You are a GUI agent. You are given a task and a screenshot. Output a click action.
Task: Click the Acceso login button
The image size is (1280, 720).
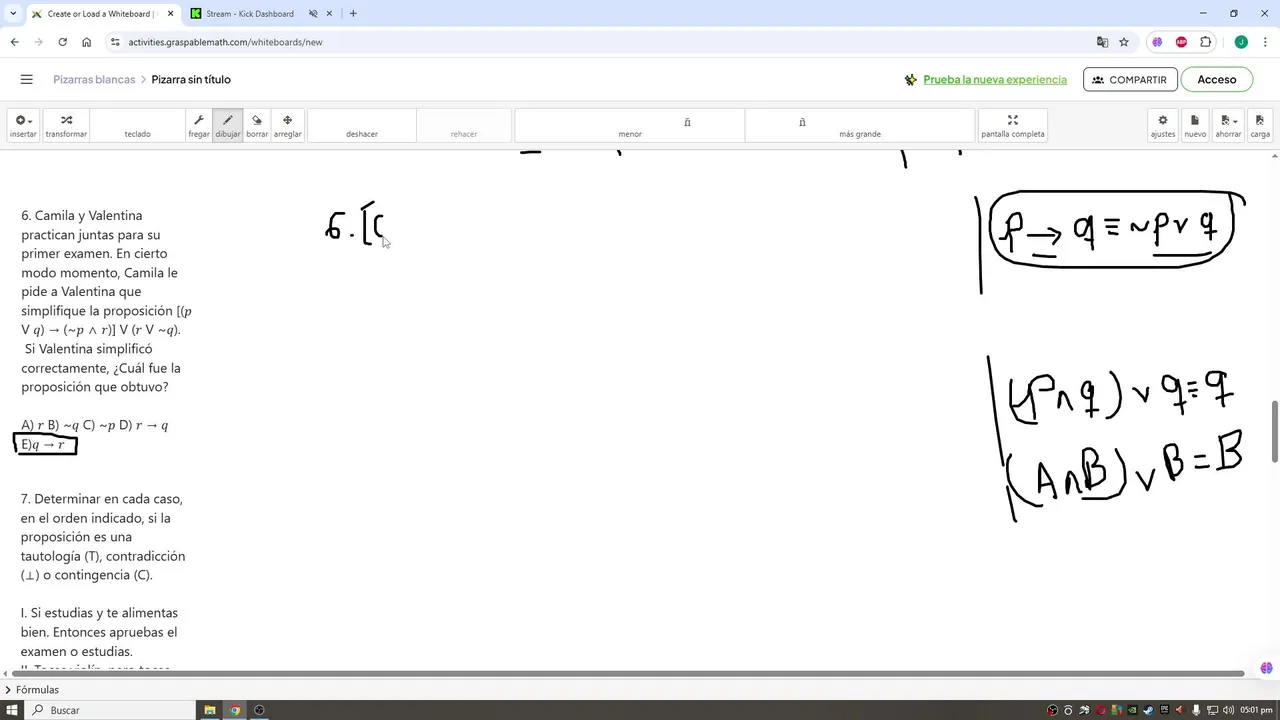(x=1217, y=79)
